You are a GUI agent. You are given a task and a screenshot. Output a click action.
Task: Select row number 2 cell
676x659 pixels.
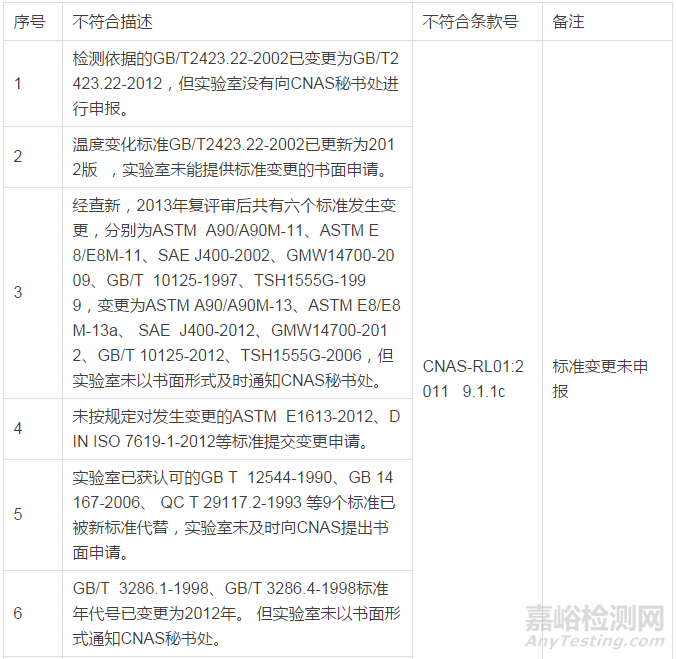tap(18, 157)
